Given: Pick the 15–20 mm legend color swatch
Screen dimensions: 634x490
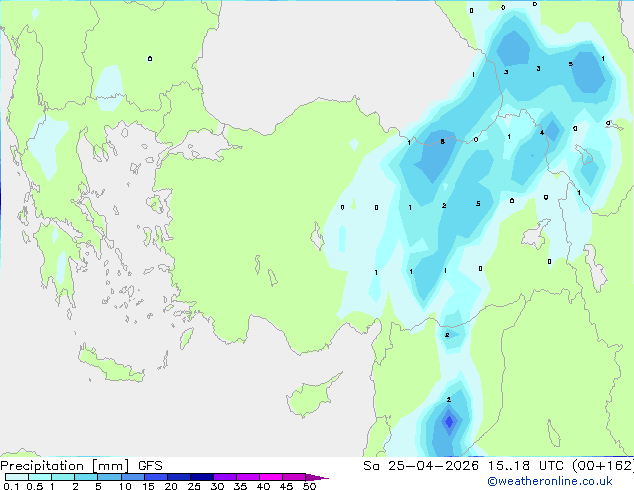Looking at the screenshot, I should pyautogui.click(x=155, y=477).
